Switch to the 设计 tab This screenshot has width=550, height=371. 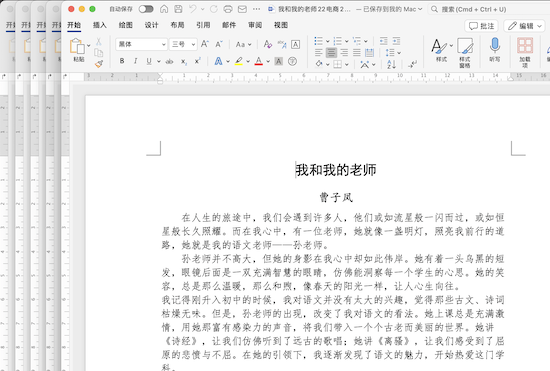tap(152, 25)
